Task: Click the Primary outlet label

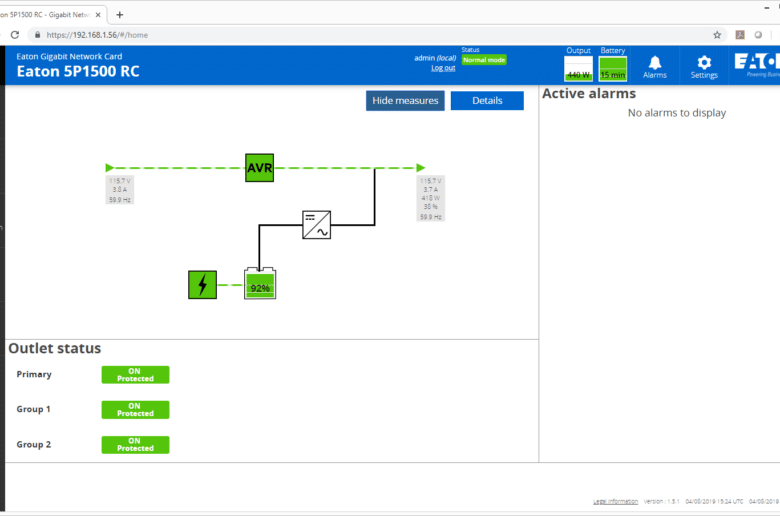Action: [34, 374]
